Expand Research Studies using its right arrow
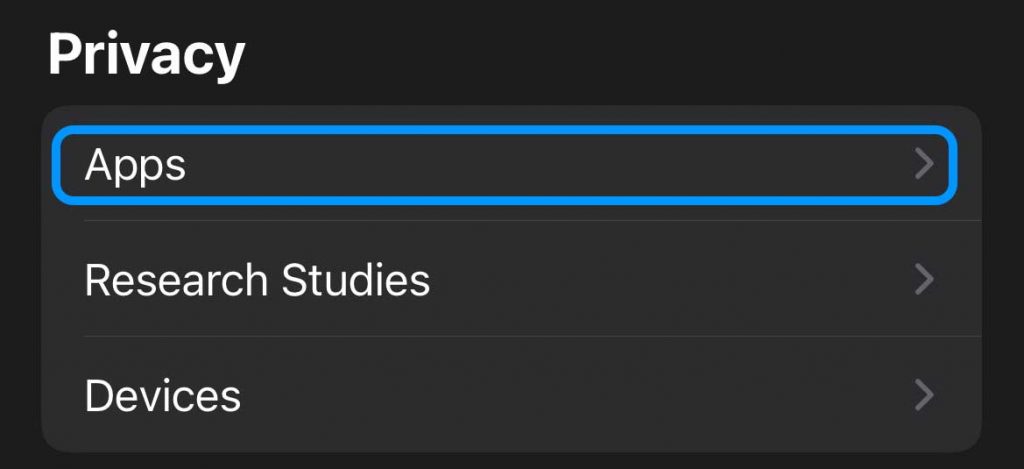The height and width of the screenshot is (469, 1024). click(924, 280)
